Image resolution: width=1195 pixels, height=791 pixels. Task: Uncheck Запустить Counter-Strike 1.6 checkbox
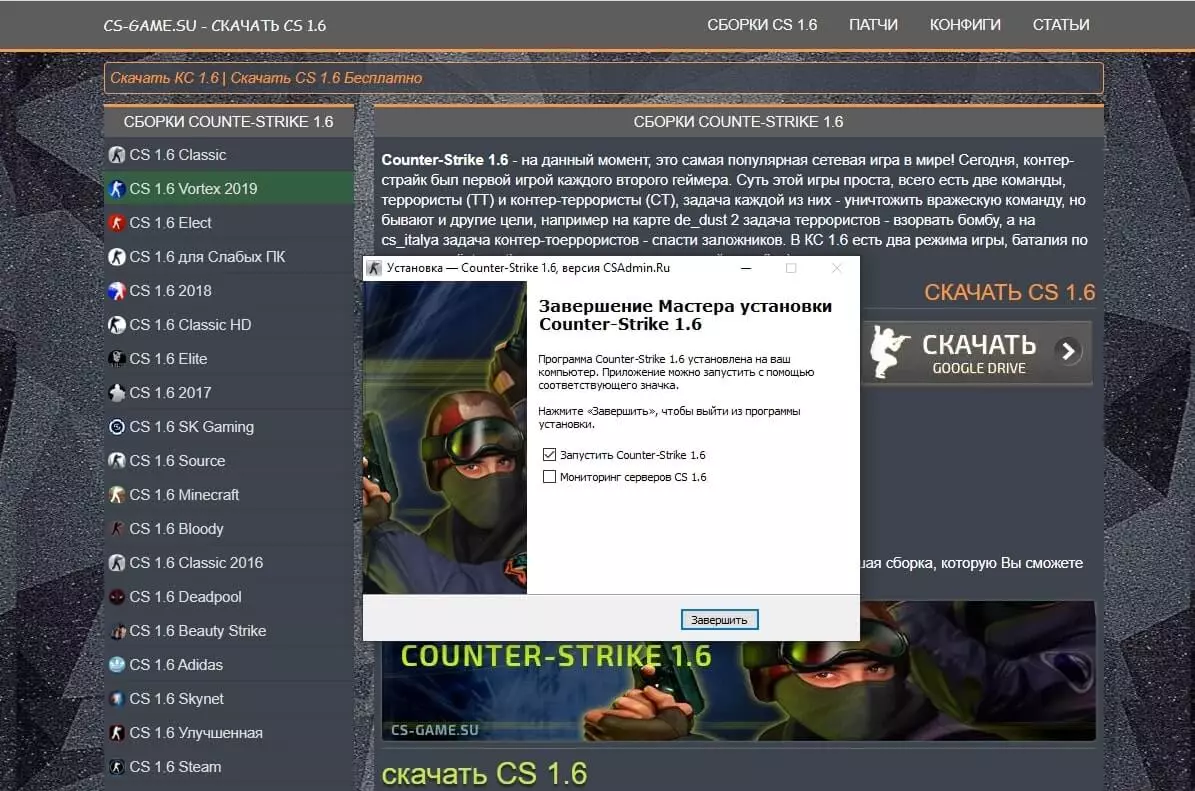pyautogui.click(x=549, y=455)
